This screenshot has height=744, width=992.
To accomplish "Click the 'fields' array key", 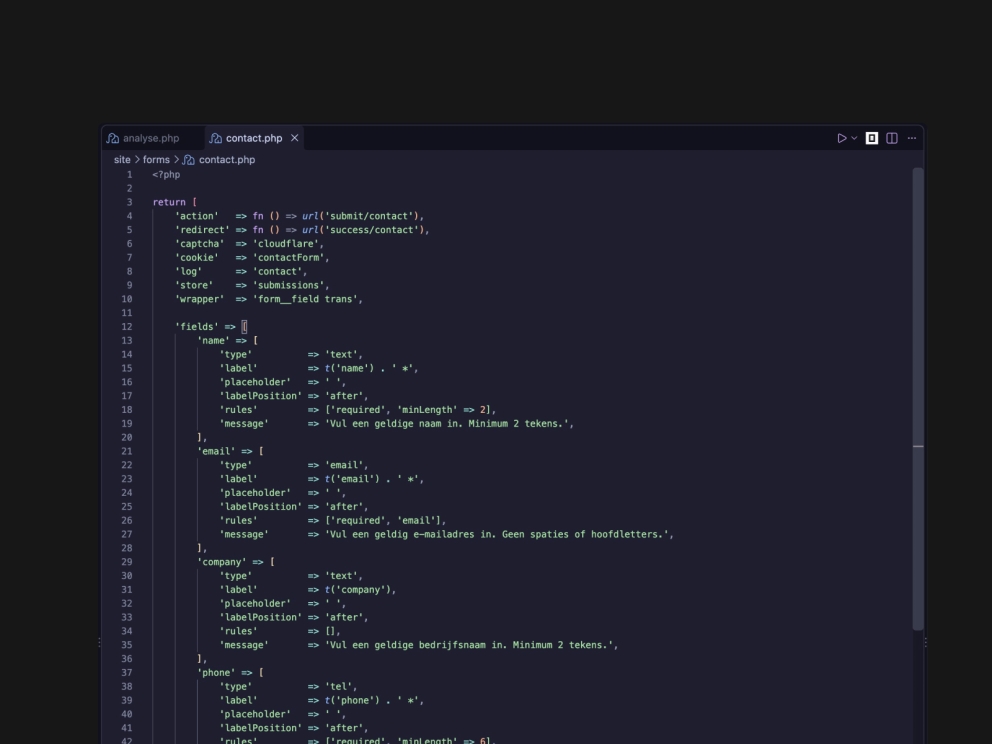I will (x=197, y=326).
